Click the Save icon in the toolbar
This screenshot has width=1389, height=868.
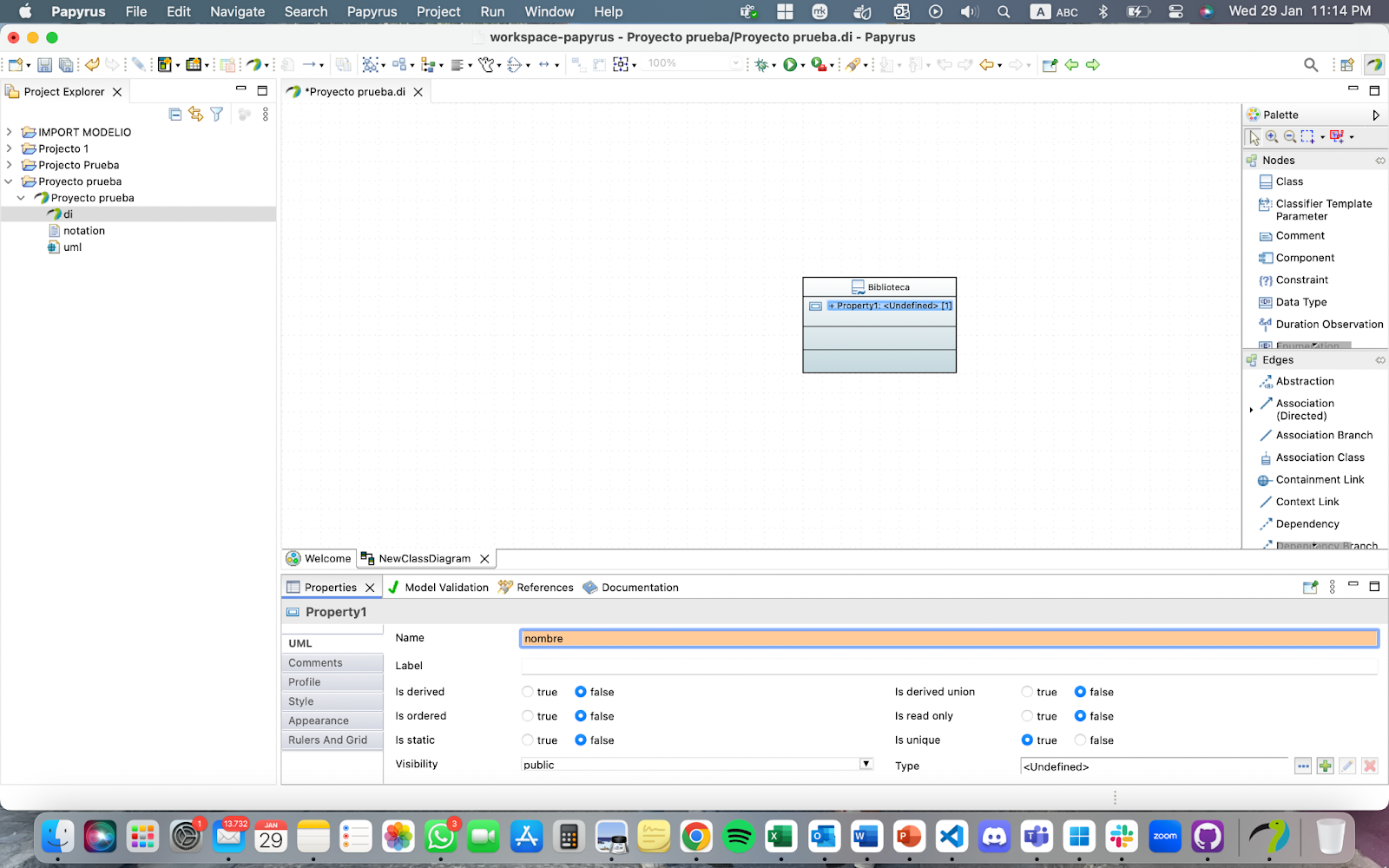point(44,65)
